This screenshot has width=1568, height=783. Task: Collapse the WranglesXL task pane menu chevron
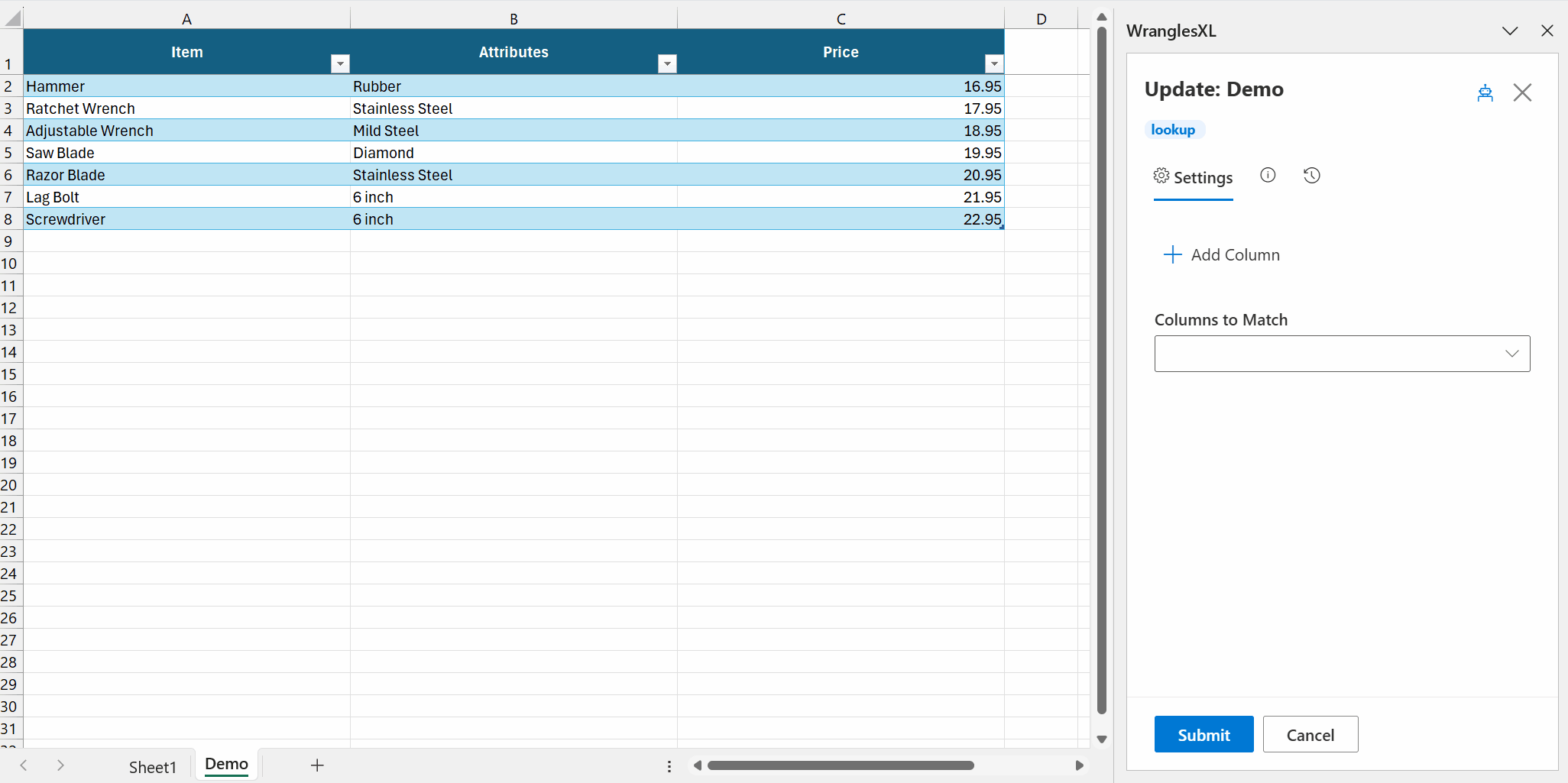pyautogui.click(x=1509, y=31)
